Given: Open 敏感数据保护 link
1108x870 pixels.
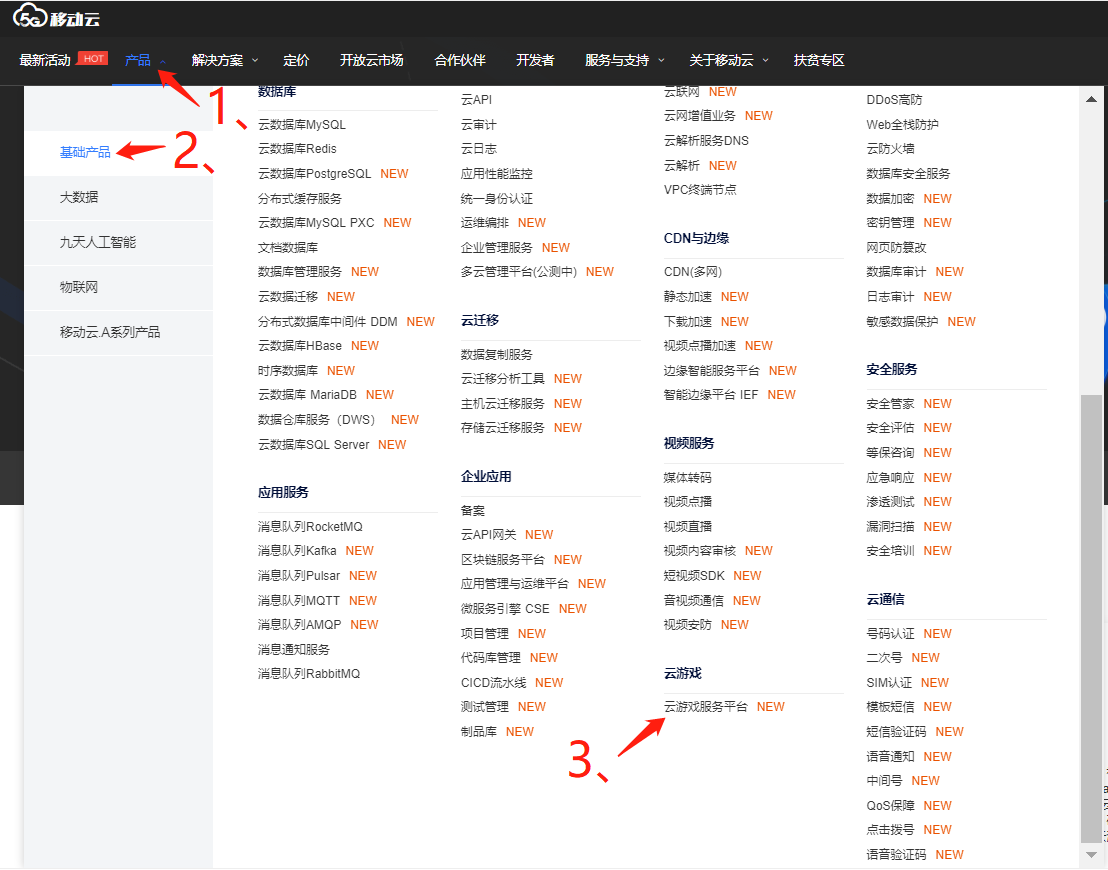Looking at the screenshot, I should point(902,322).
